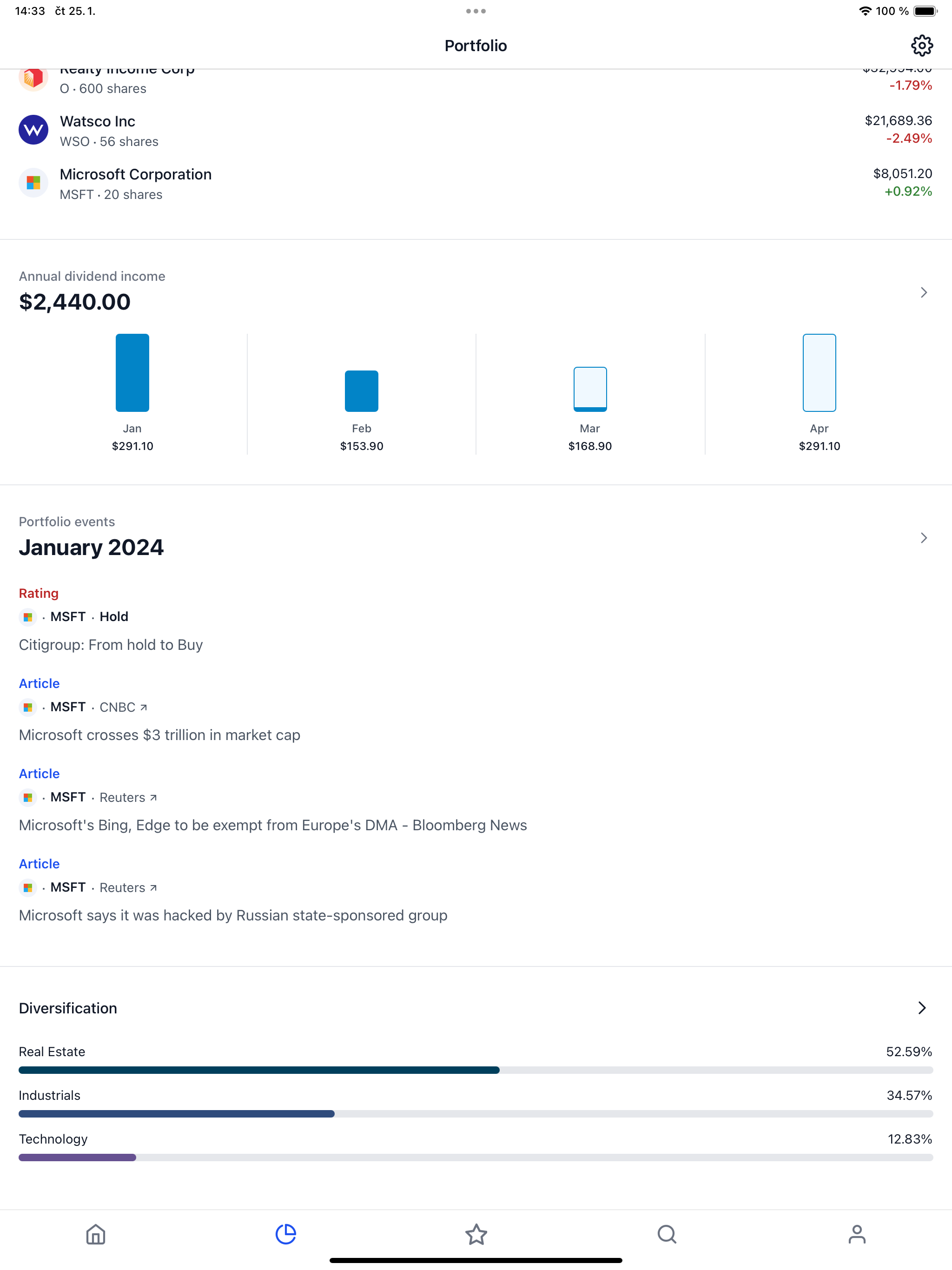
Task: Tap the MSFT logo in Rating event
Action: point(27,617)
